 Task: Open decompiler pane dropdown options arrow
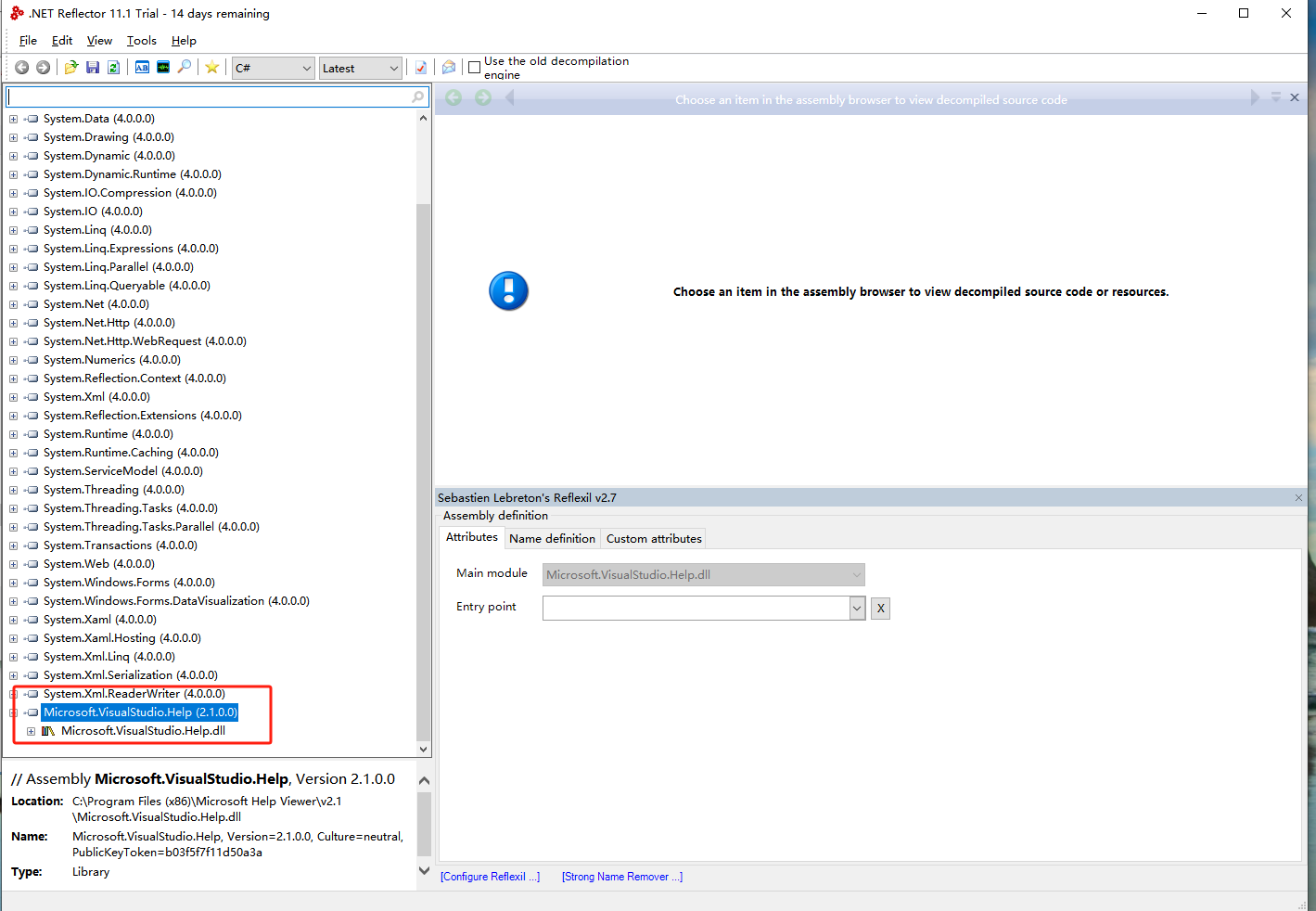tap(1276, 97)
